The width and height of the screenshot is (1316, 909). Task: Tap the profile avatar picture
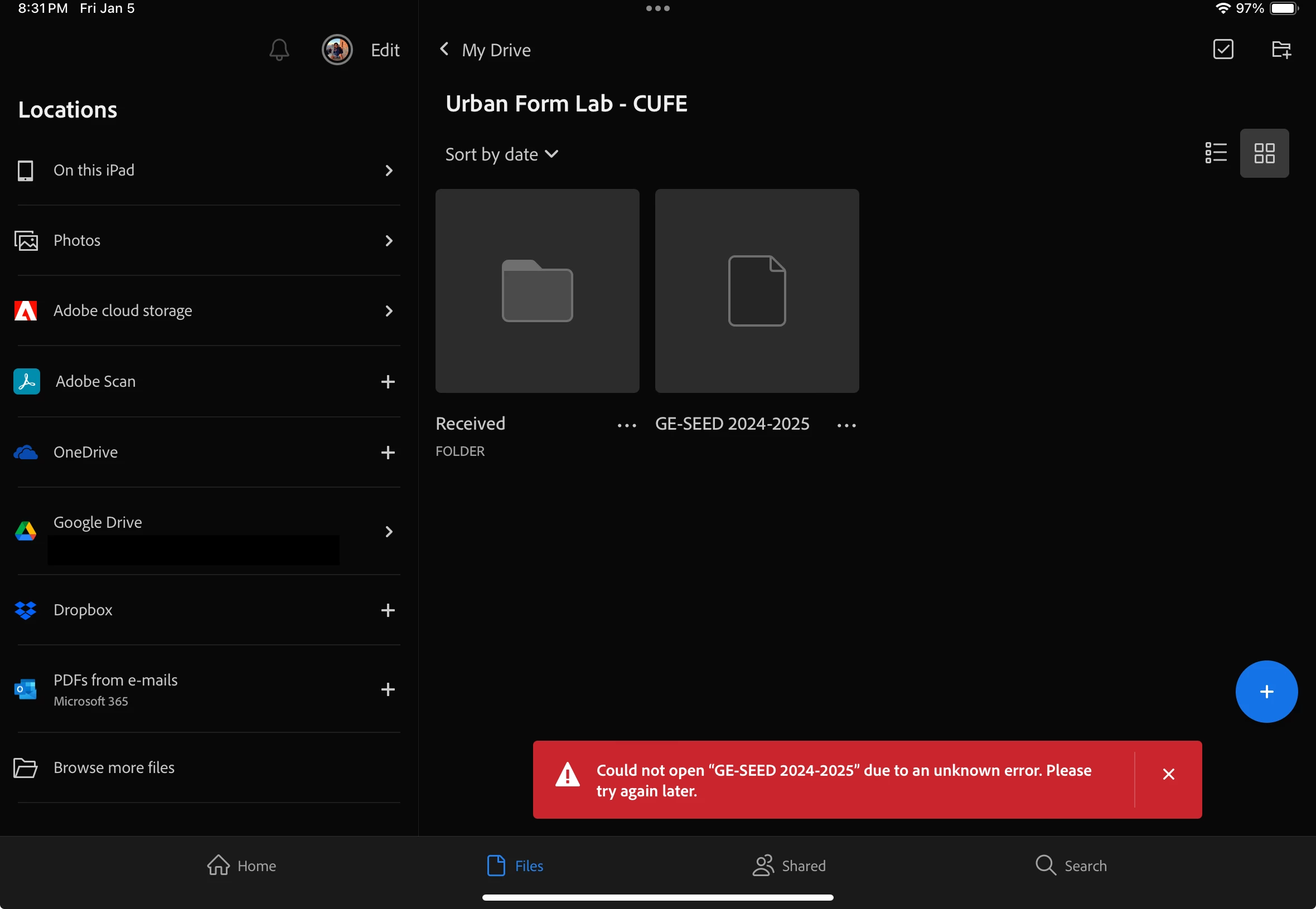coord(337,50)
